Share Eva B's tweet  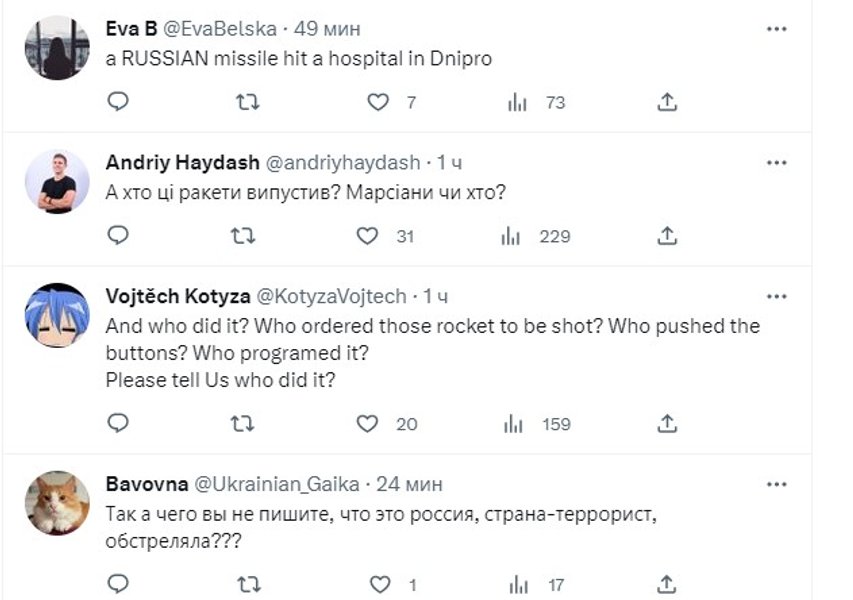pyautogui.click(x=668, y=102)
